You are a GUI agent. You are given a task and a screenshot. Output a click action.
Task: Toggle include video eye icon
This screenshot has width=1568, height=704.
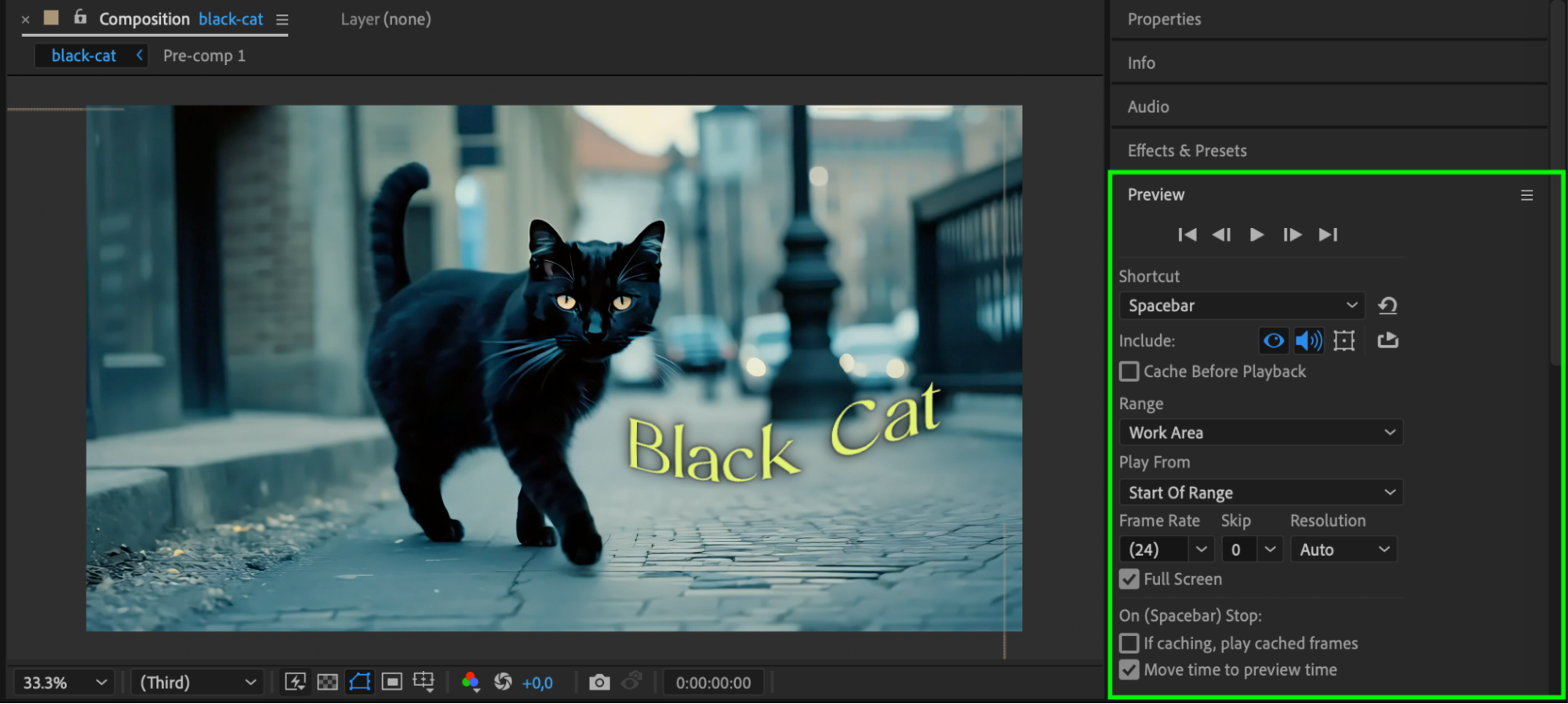pyautogui.click(x=1273, y=340)
